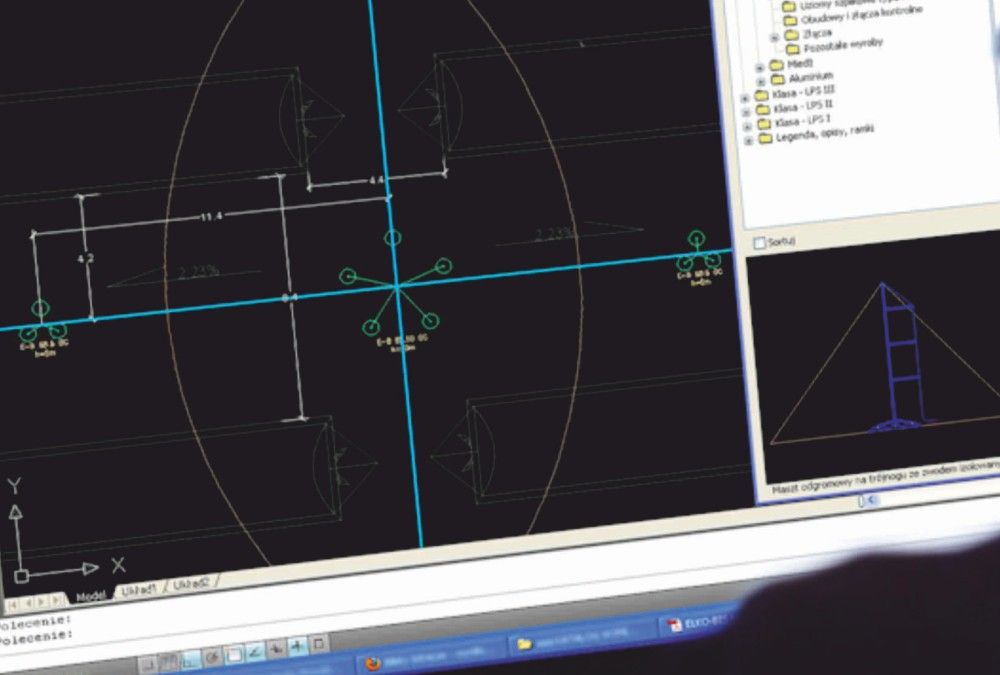Select the Klasa - LPS II tree item
This screenshot has height=675, width=1000.
(x=803, y=106)
